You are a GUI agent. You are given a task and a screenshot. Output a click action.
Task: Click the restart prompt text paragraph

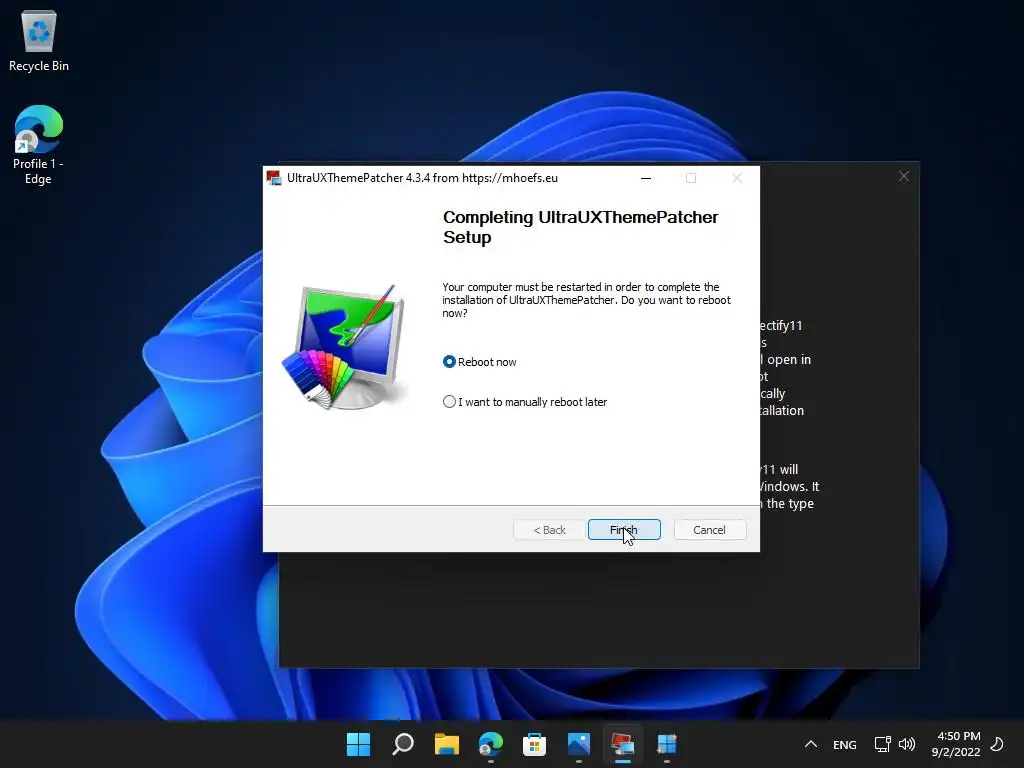tap(586, 300)
